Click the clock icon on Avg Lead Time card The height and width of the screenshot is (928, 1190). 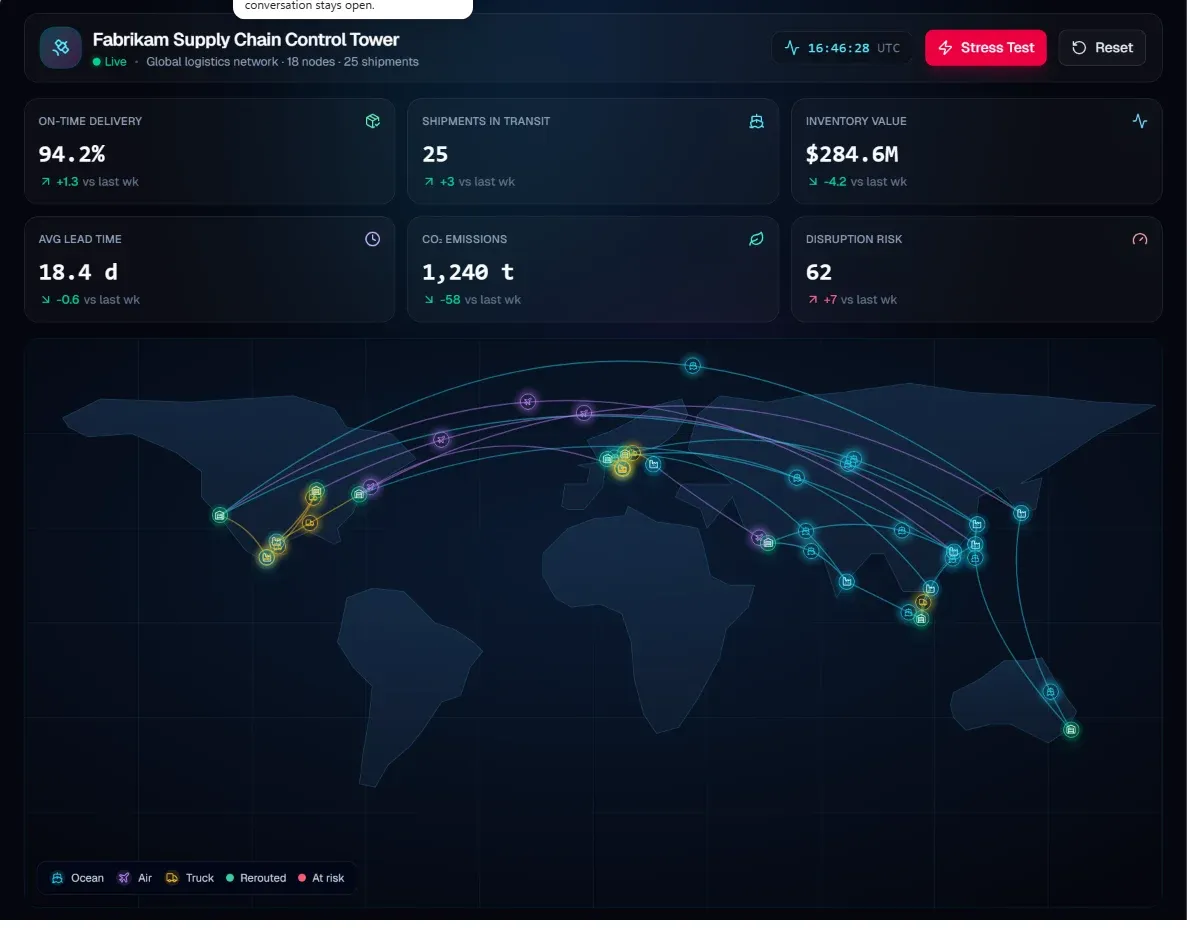pyautogui.click(x=373, y=240)
